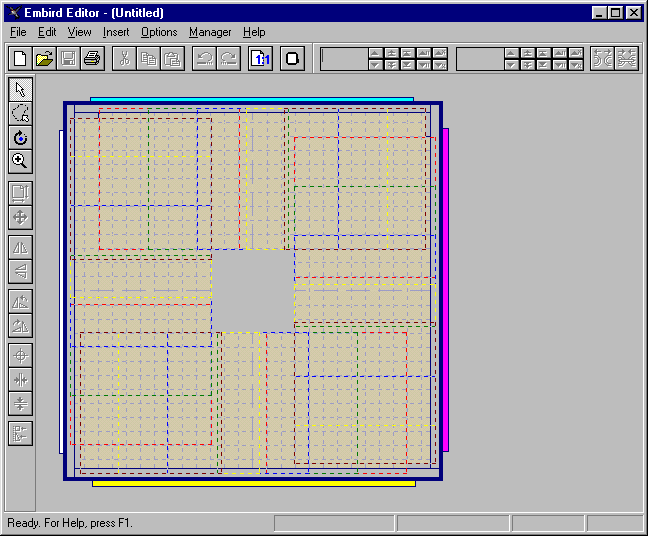This screenshot has width=648, height=536.
Task: Click the Undo arrow icon
Action: pos(205,58)
